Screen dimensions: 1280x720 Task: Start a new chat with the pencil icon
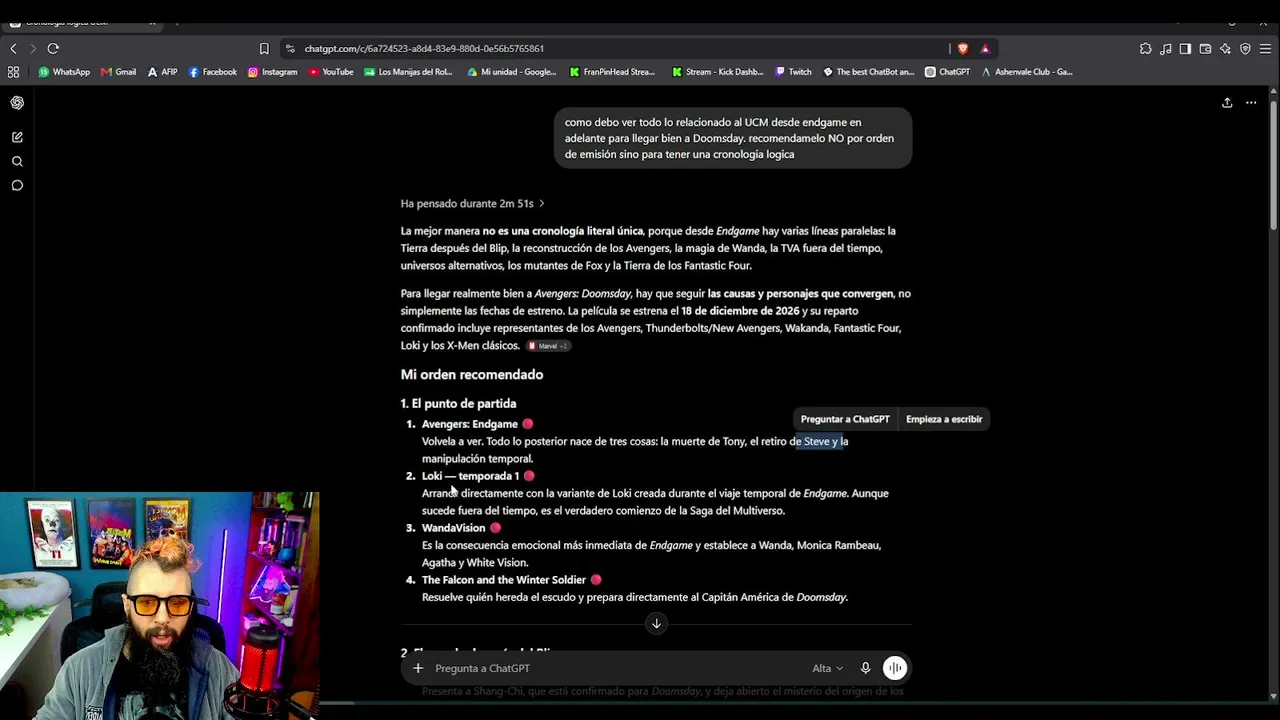(x=17, y=137)
